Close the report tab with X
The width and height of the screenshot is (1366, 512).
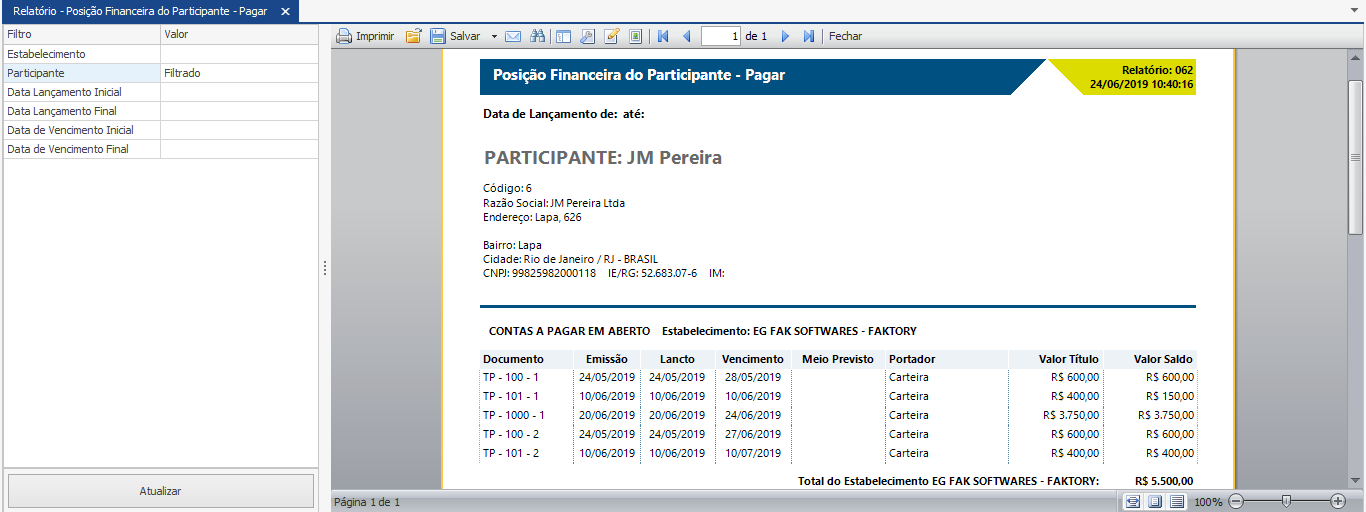285,11
